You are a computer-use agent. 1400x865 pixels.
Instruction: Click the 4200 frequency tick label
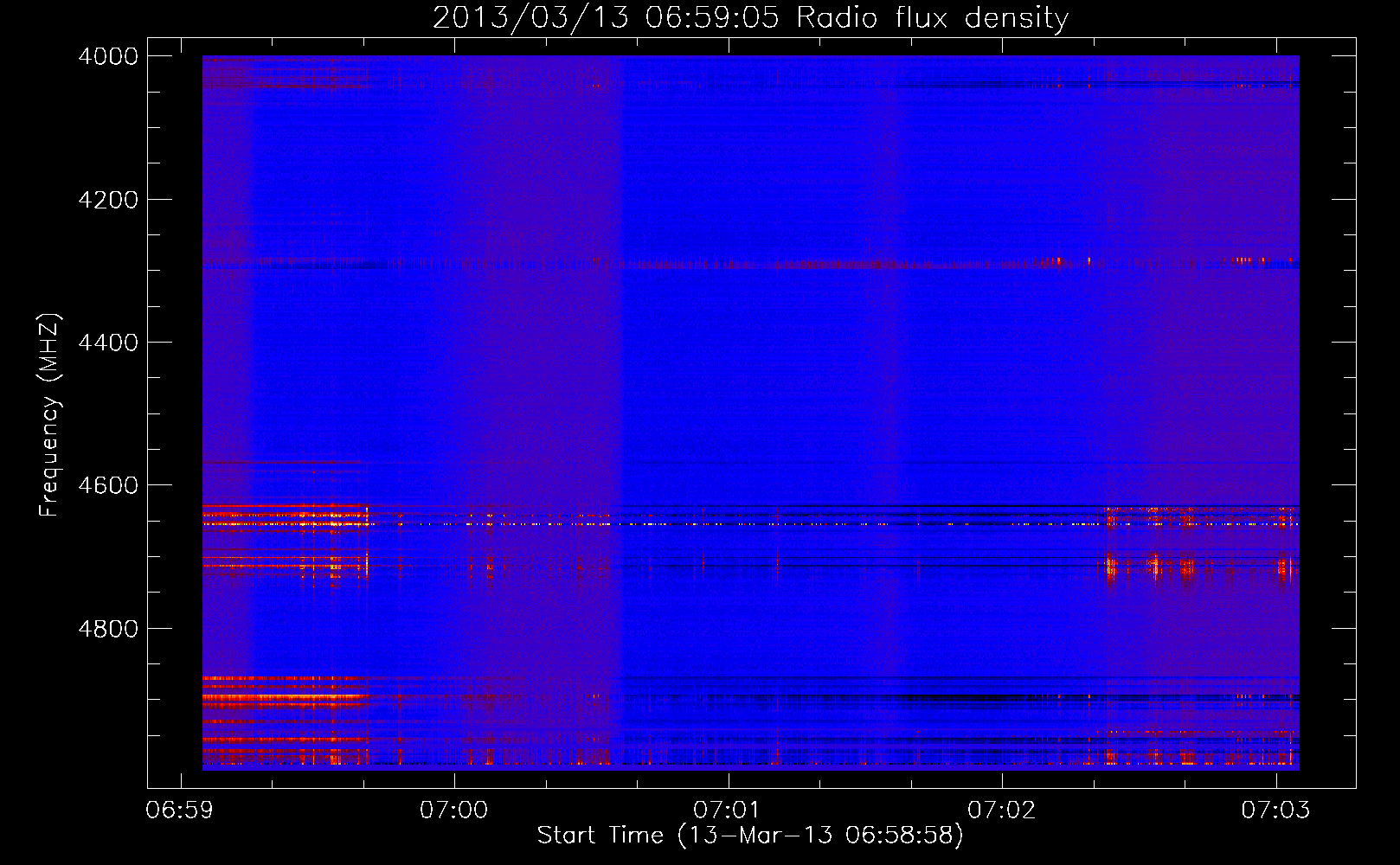click(x=108, y=200)
